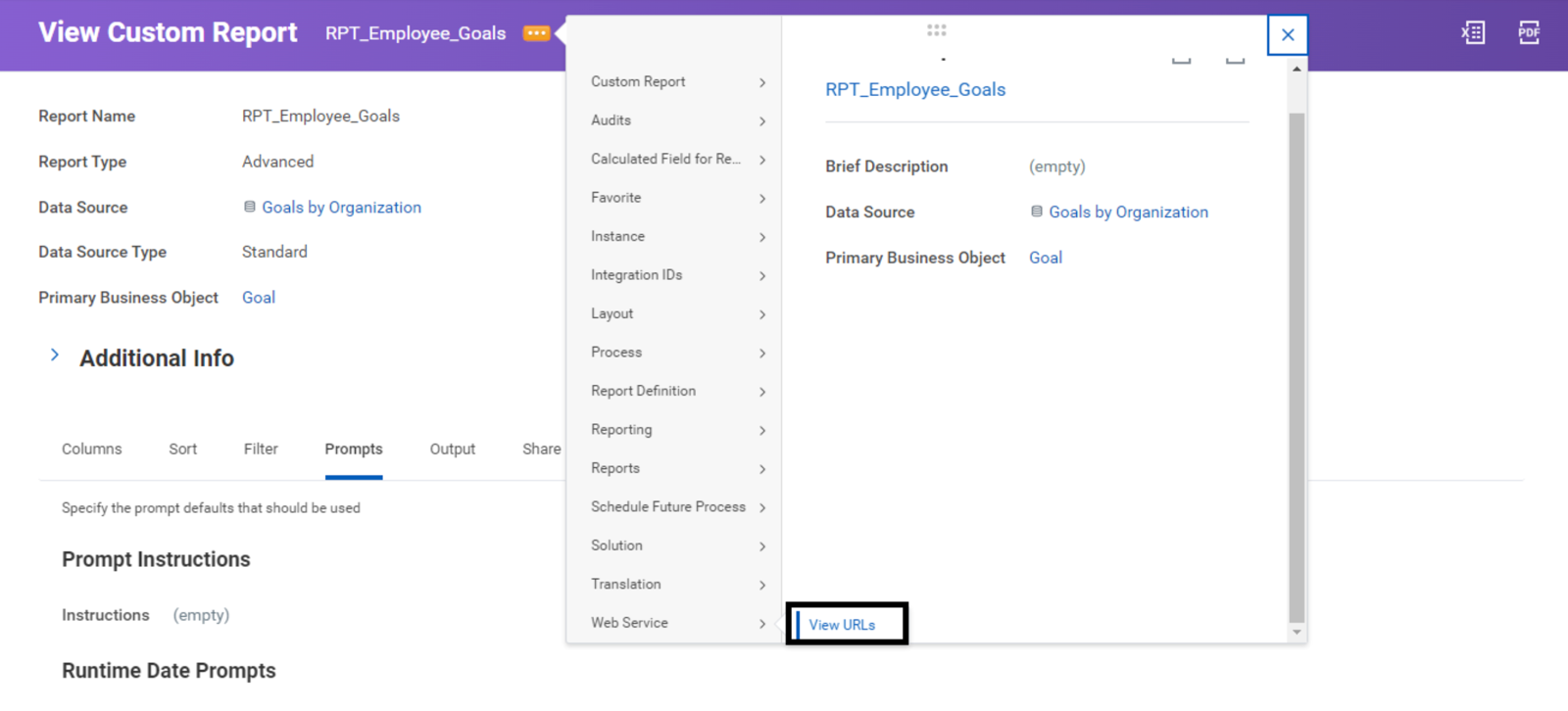The width and height of the screenshot is (1568, 711).
Task: Expand Layout submenu arrow
Action: (762, 314)
